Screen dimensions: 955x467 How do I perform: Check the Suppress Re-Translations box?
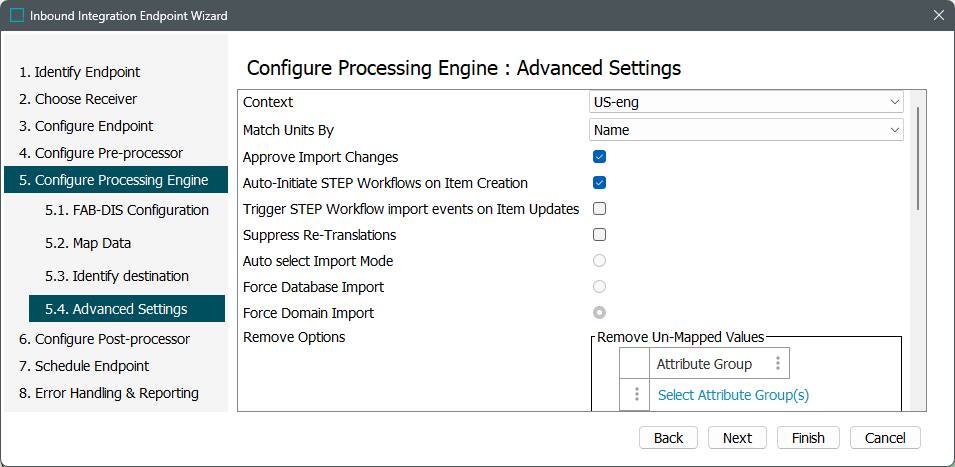(x=600, y=235)
